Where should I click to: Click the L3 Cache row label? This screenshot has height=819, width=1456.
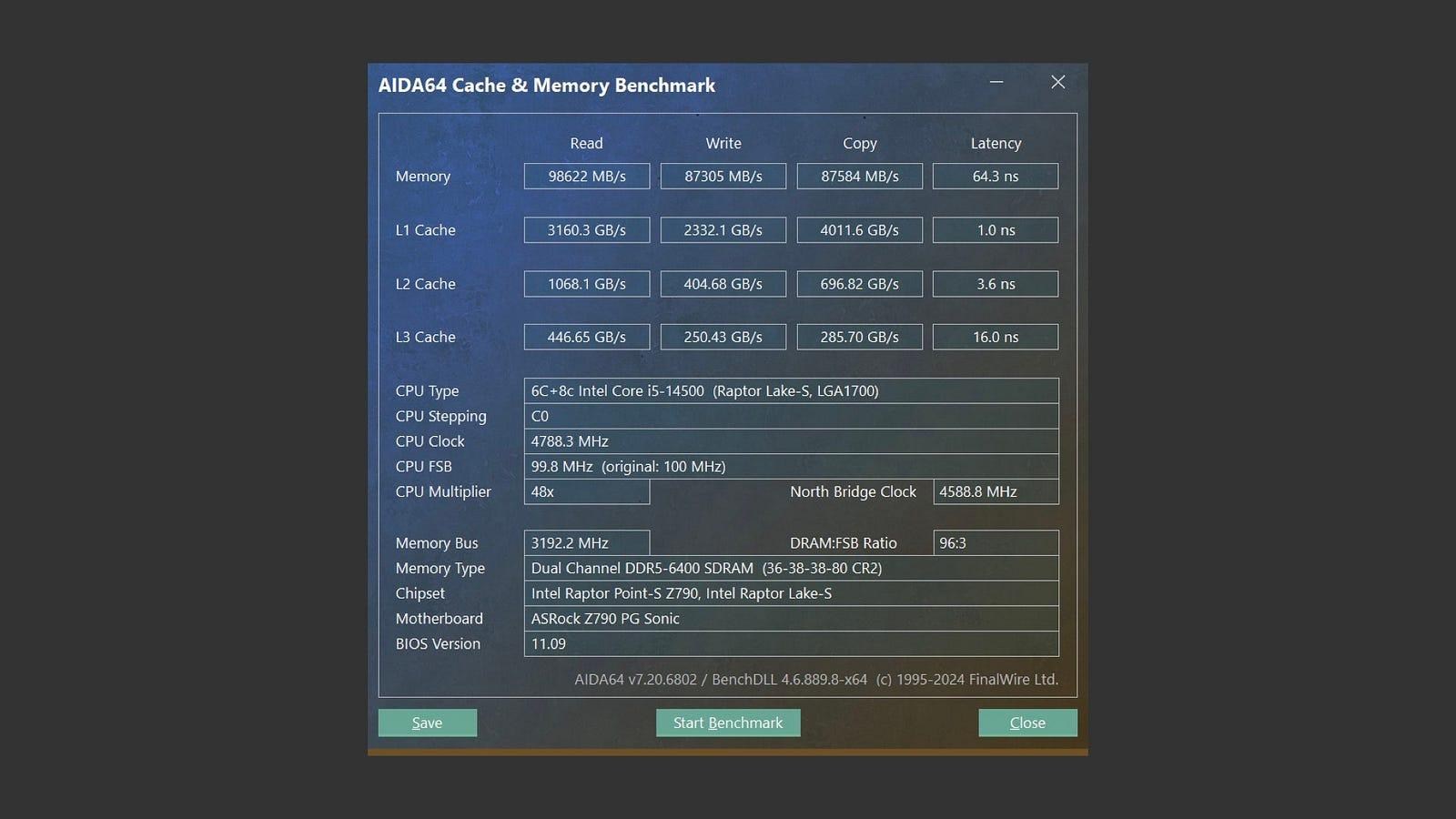[425, 337]
